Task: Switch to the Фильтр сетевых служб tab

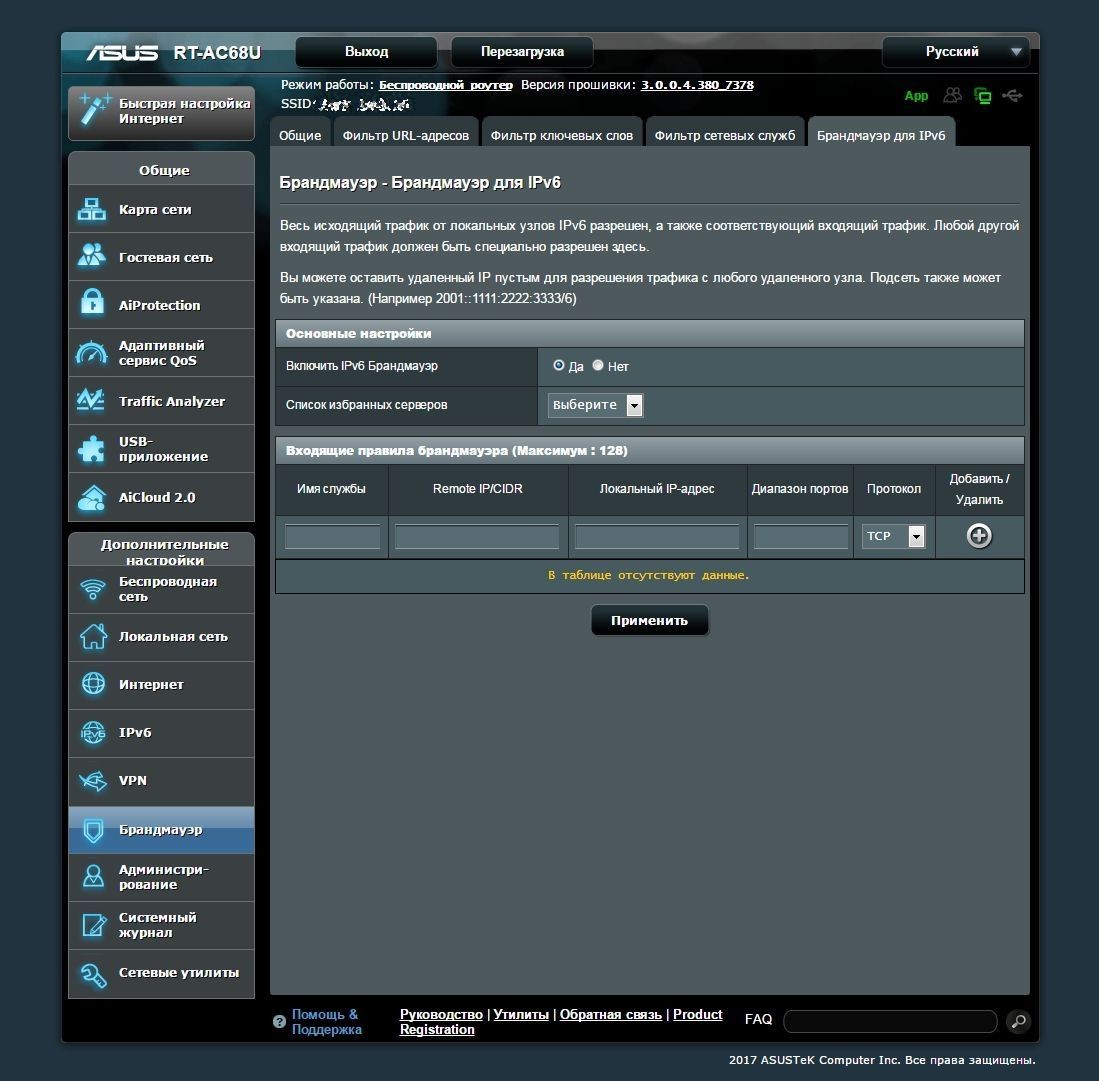Action: [x=724, y=135]
